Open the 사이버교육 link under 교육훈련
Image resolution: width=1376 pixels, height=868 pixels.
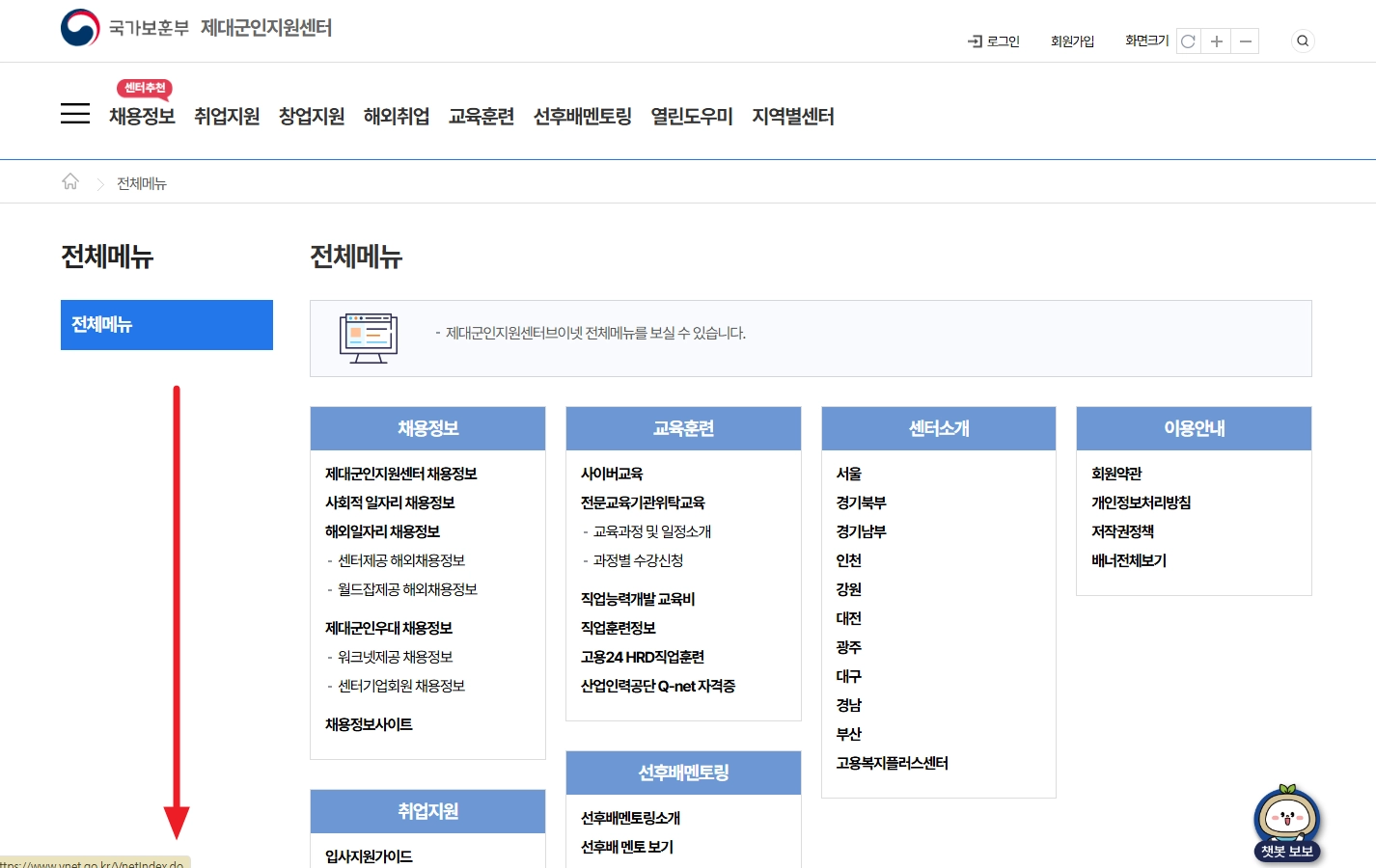tap(611, 474)
